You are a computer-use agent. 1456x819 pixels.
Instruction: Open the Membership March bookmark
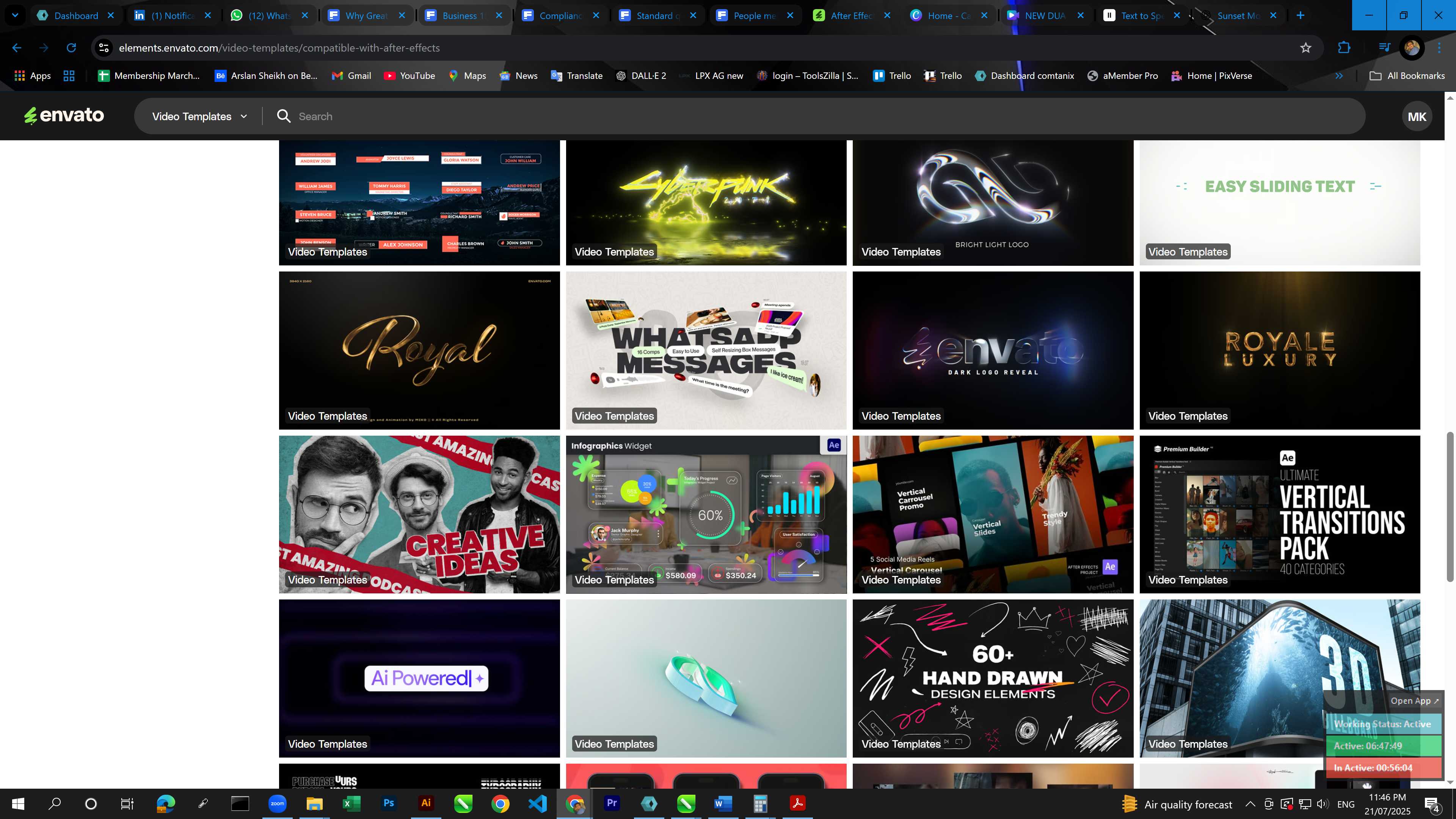pos(149,76)
